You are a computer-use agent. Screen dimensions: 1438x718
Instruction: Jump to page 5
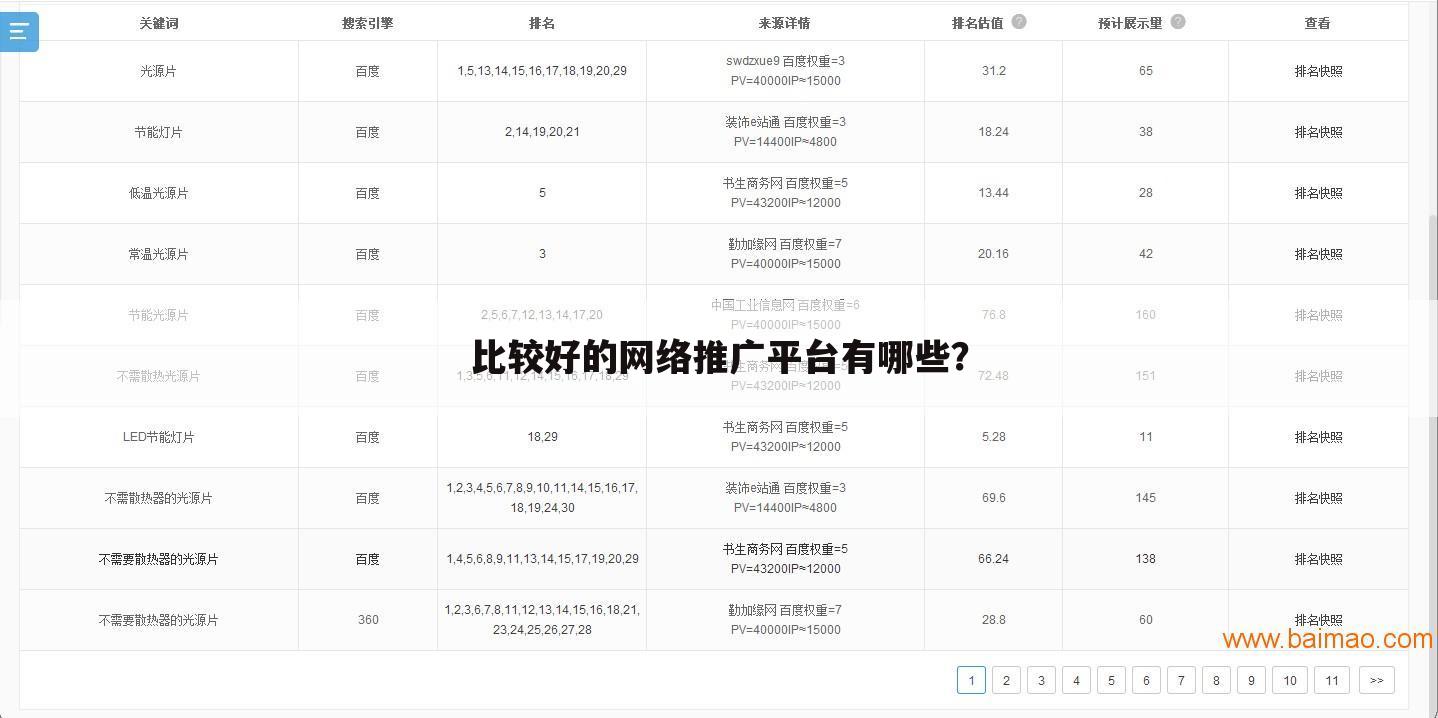[1111, 680]
